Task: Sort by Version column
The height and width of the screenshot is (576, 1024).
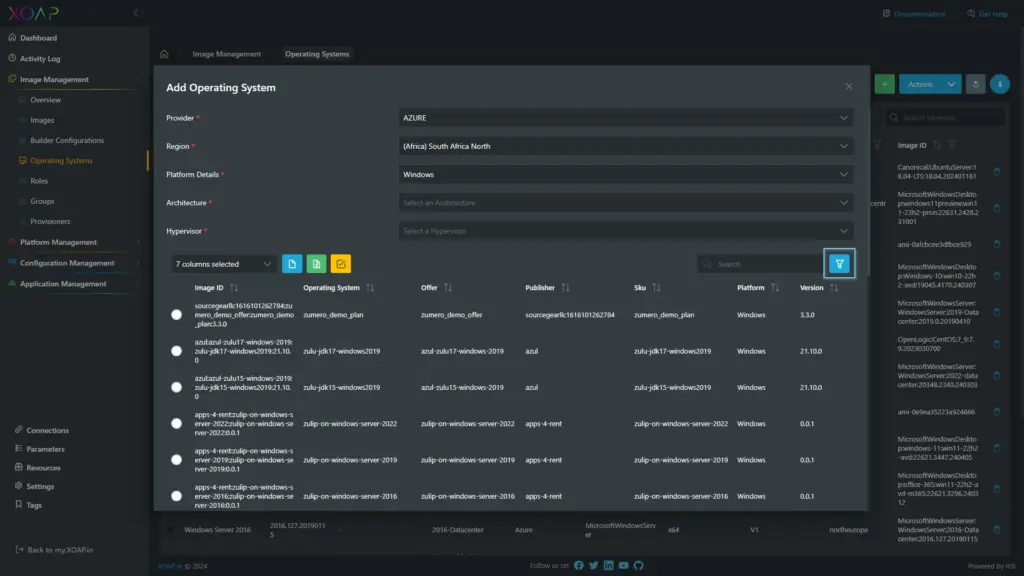Action: point(834,288)
